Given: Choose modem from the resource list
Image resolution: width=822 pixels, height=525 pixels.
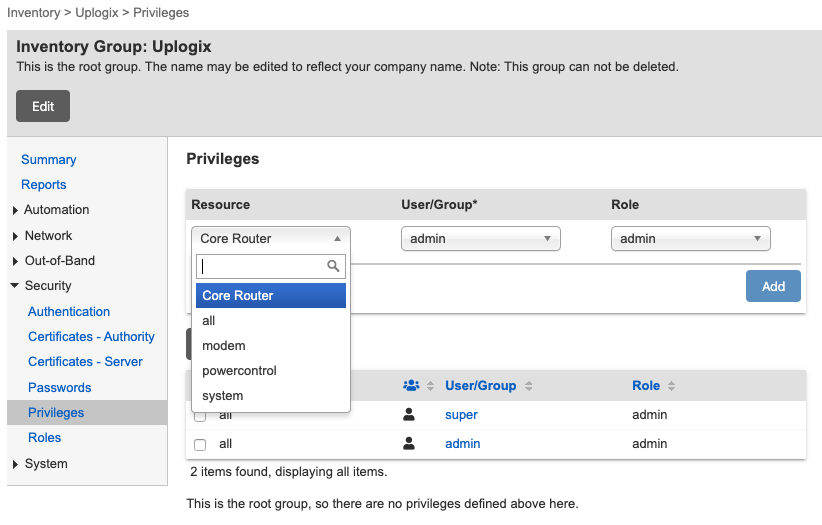Looking at the screenshot, I should click(x=224, y=346).
